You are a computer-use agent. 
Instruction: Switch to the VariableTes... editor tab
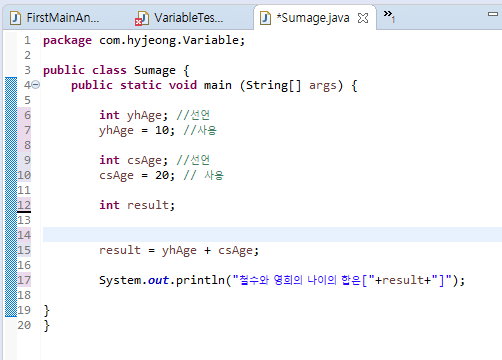180,18
